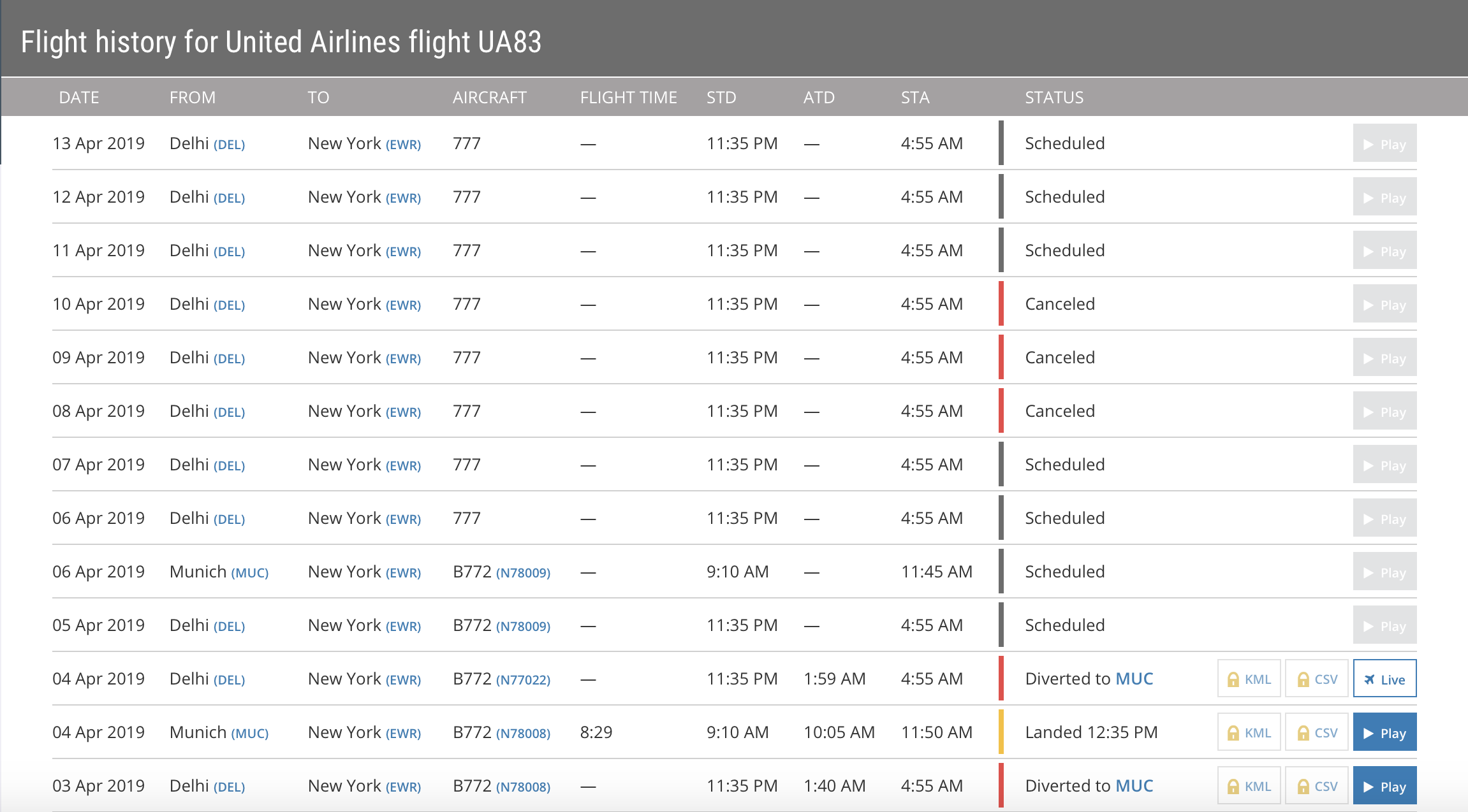Download CSV for 04 Apr Delhi flight
This screenshot has width=1468, height=812.
point(1317,679)
